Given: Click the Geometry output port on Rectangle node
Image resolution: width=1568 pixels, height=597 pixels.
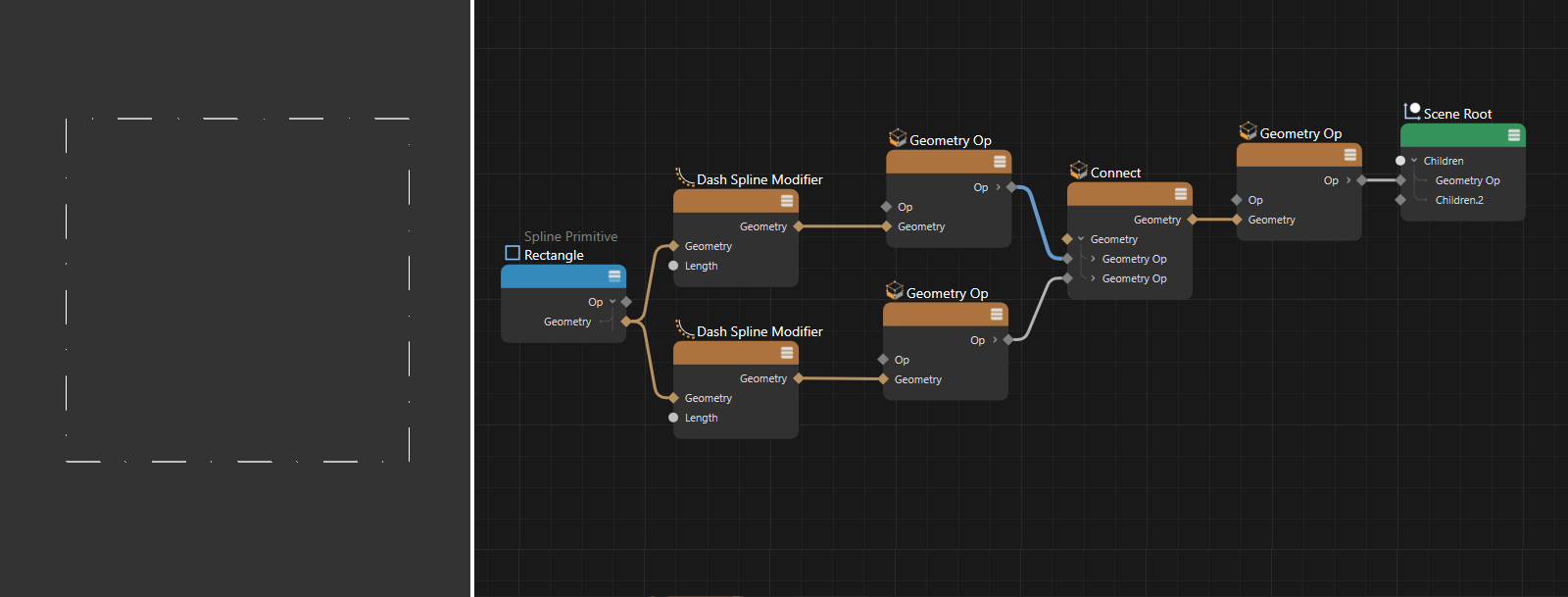Looking at the screenshot, I should click(x=626, y=322).
